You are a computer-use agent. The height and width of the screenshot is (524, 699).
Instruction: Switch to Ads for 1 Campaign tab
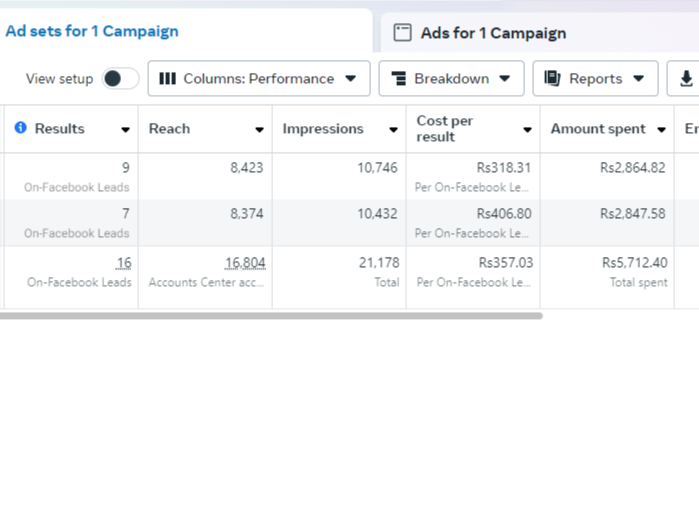(492, 33)
